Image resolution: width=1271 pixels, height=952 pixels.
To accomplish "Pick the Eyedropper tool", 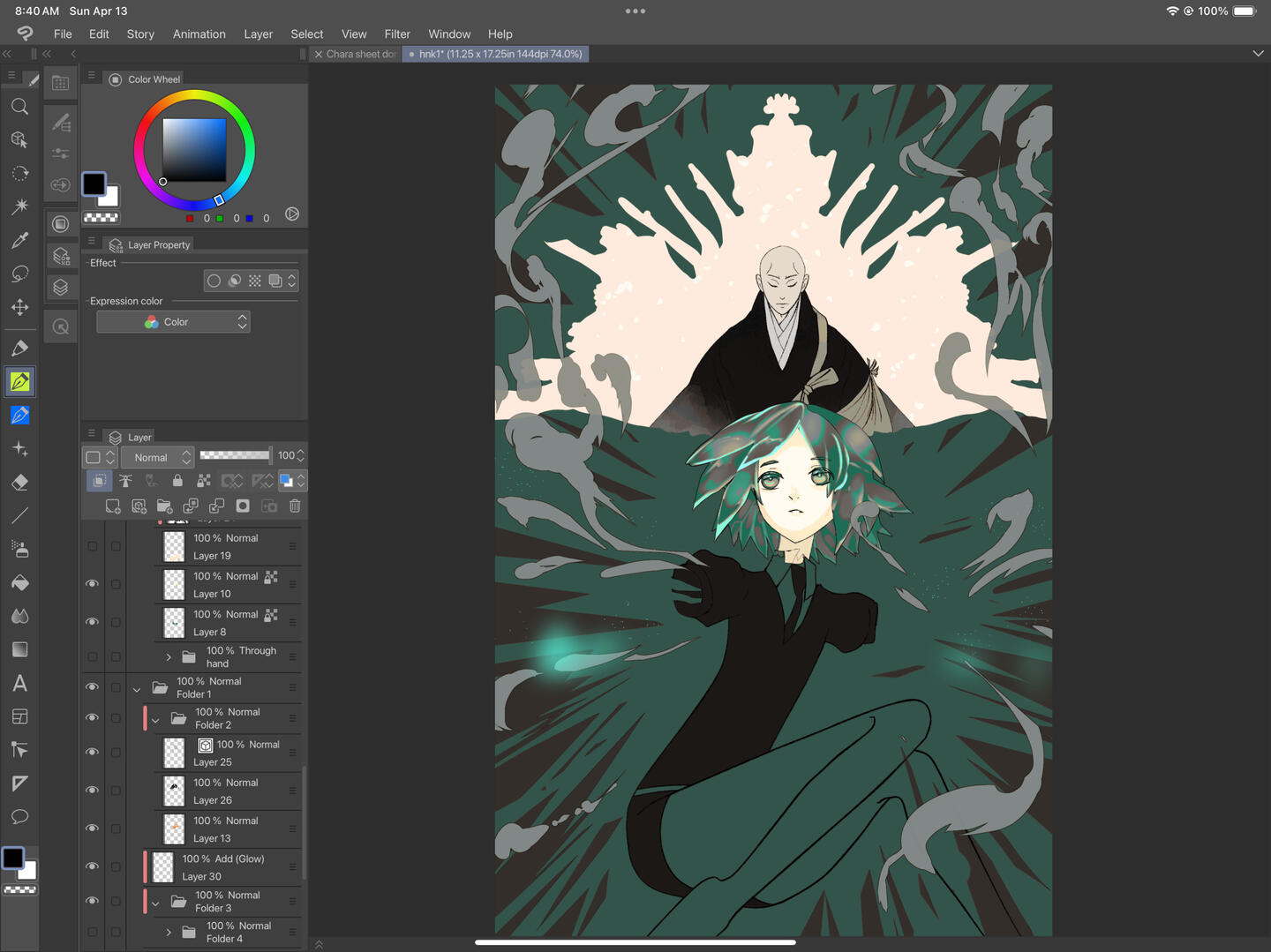I will [19, 240].
